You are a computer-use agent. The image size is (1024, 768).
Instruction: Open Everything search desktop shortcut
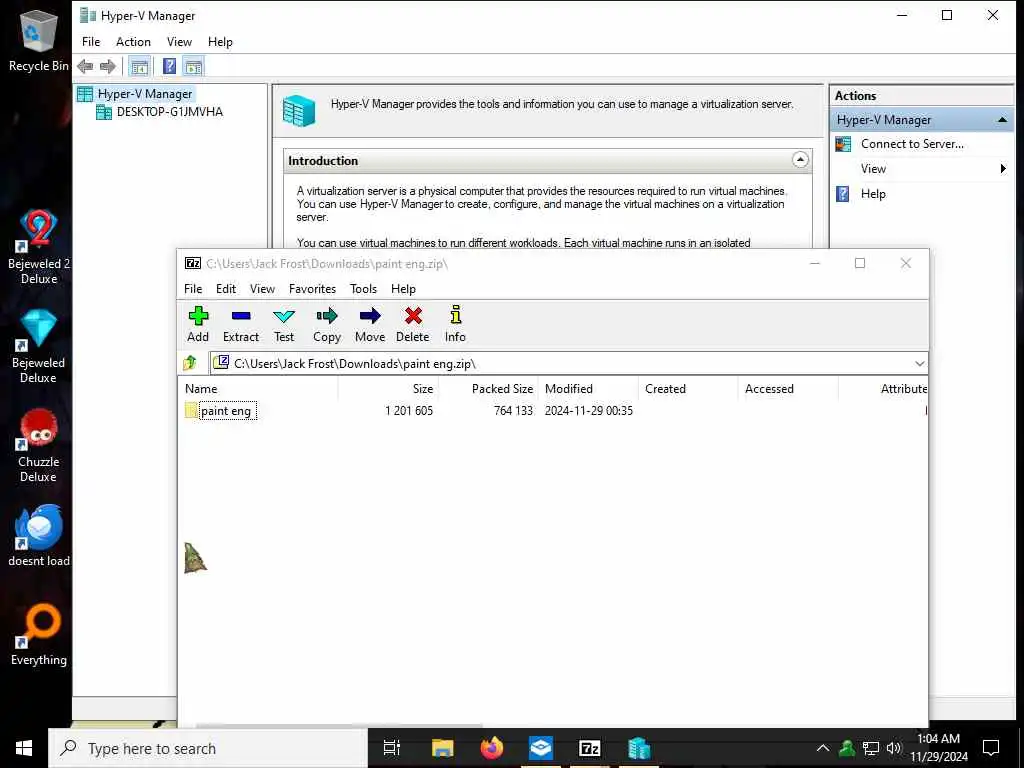38,635
